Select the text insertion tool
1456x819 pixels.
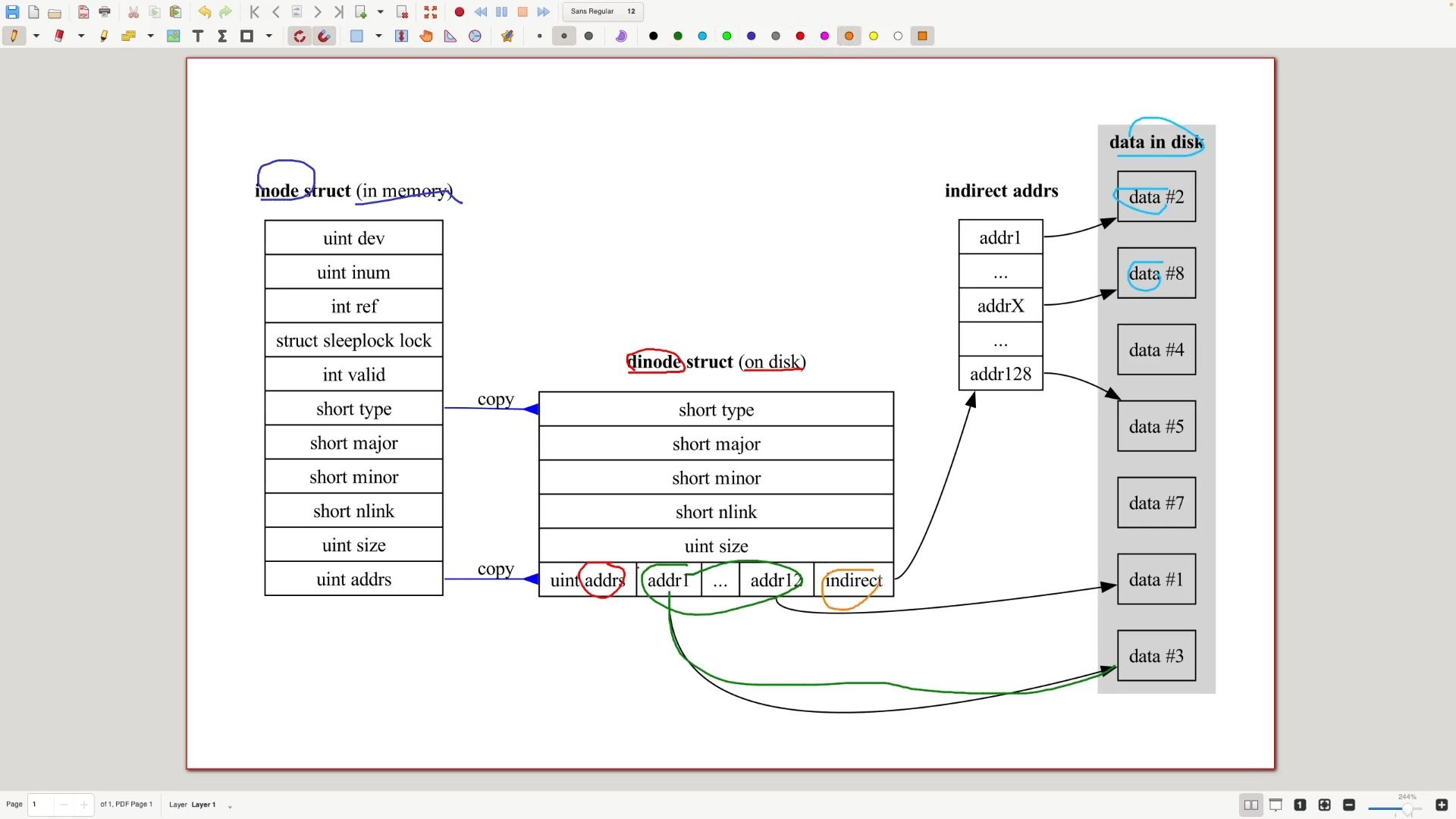(x=197, y=36)
